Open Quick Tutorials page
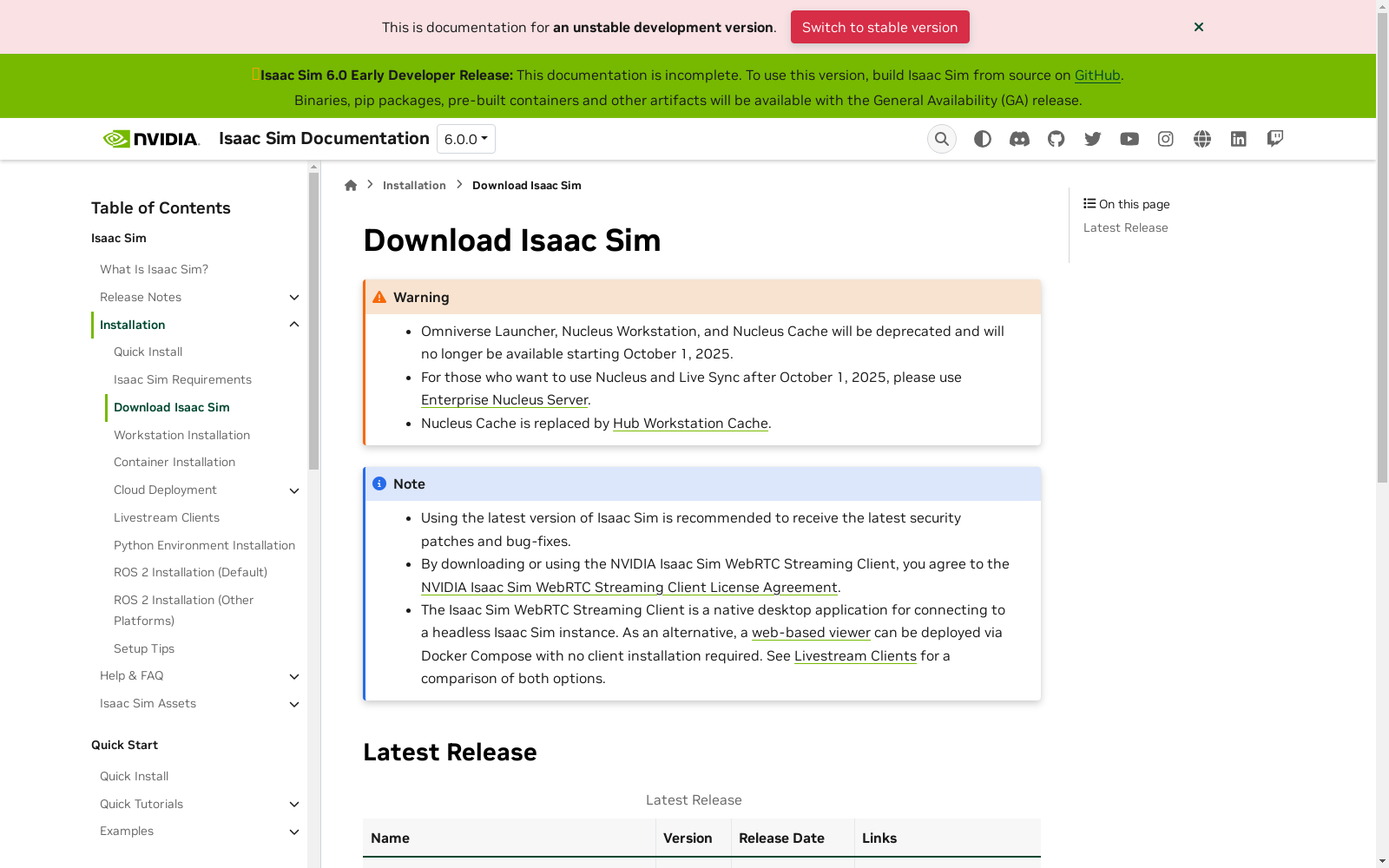This screenshot has width=1389, height=868. [x=142, y=804]
